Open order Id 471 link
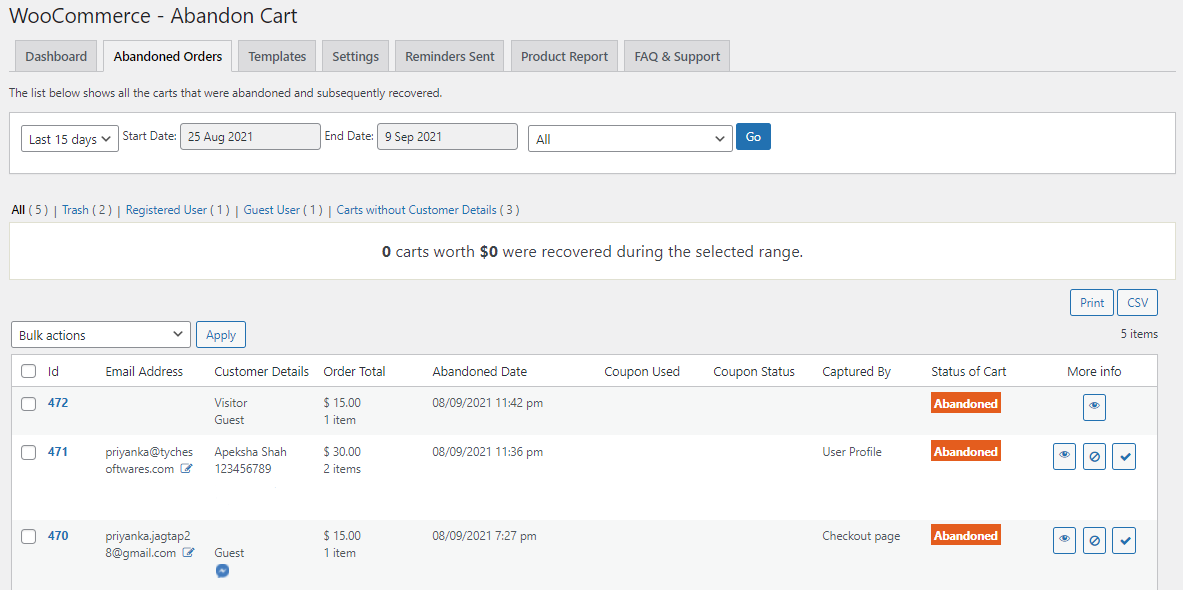 pyautogui.click(x=58, y=452)
